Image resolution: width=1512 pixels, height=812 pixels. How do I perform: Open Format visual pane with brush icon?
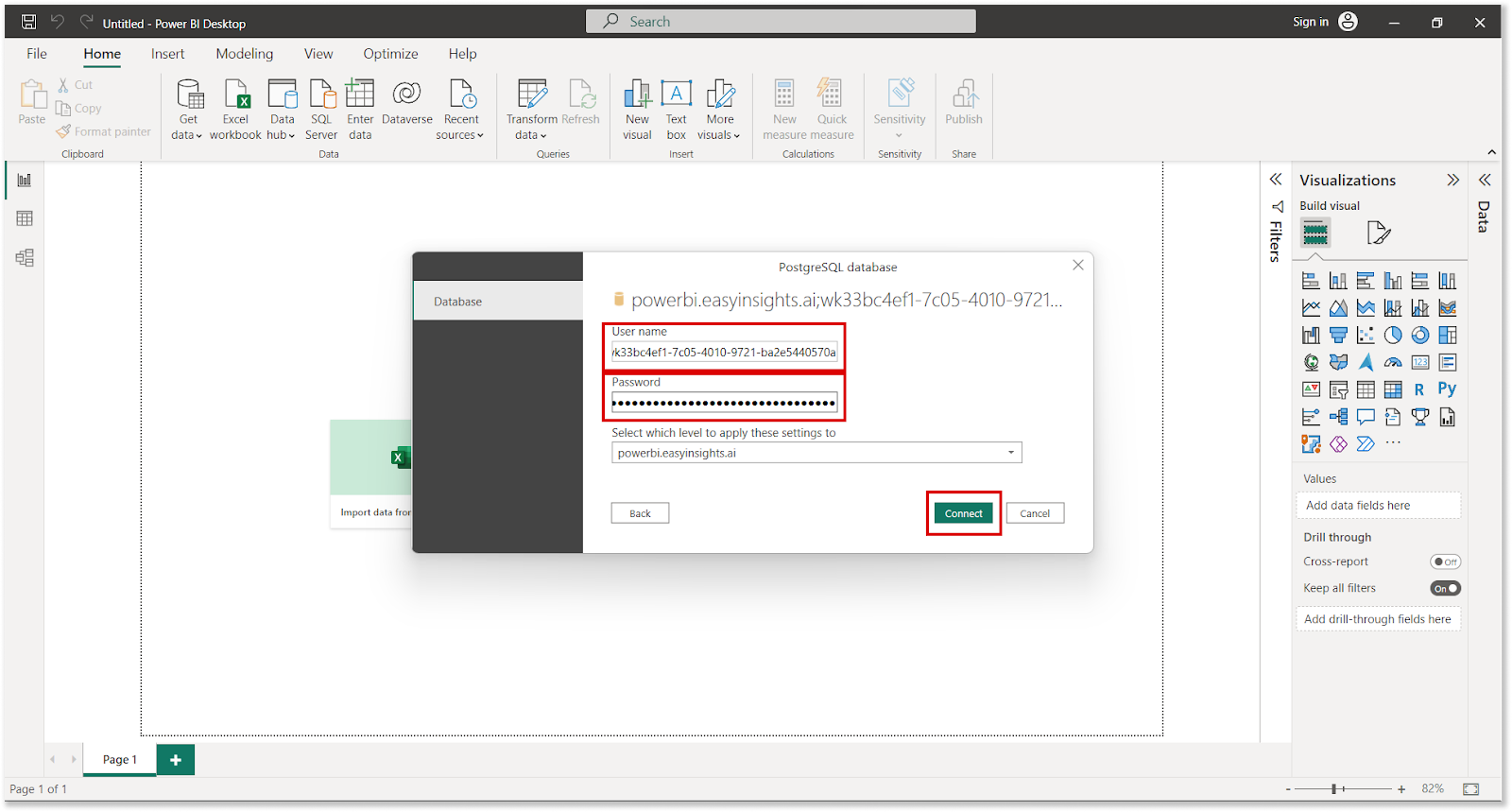click(x=1379, y=233)
